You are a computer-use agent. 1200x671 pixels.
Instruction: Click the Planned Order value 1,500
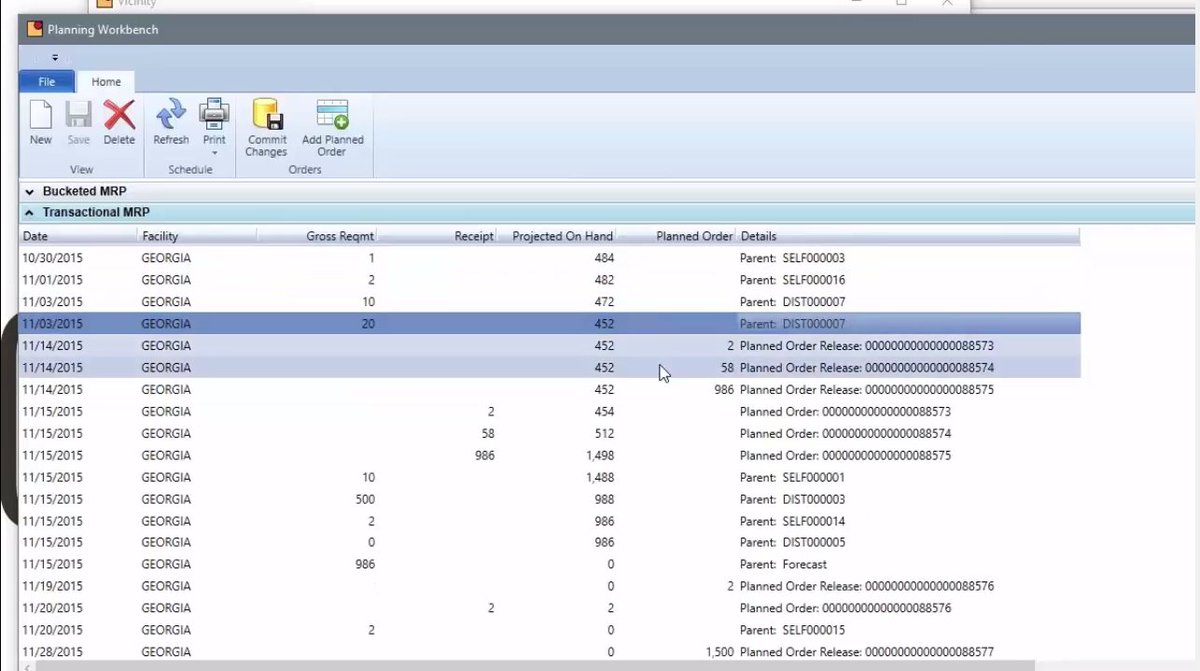point(719,652)
